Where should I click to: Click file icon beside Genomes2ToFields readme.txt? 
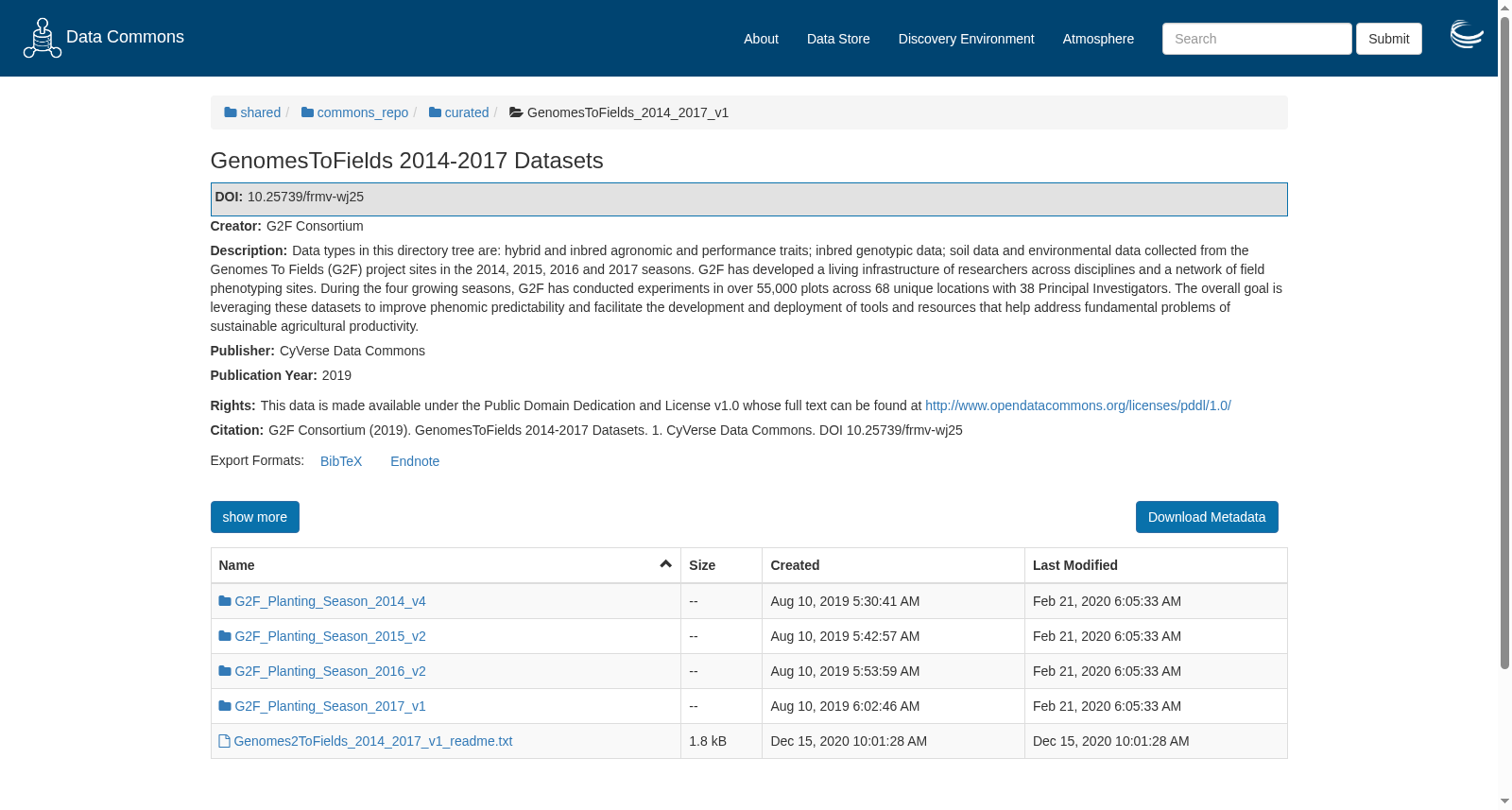[224, 741]
